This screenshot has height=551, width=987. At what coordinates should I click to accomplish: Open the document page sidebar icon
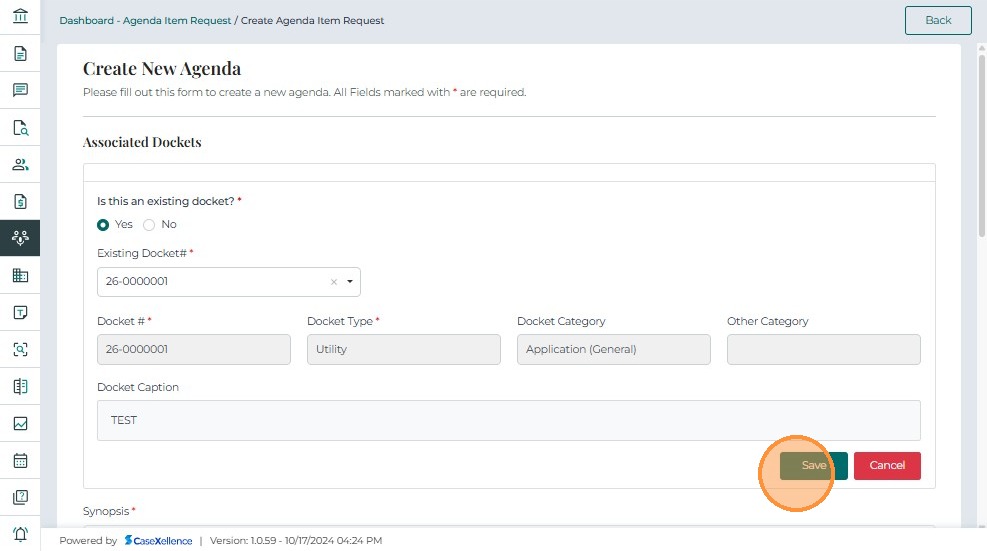coord(20,53)
